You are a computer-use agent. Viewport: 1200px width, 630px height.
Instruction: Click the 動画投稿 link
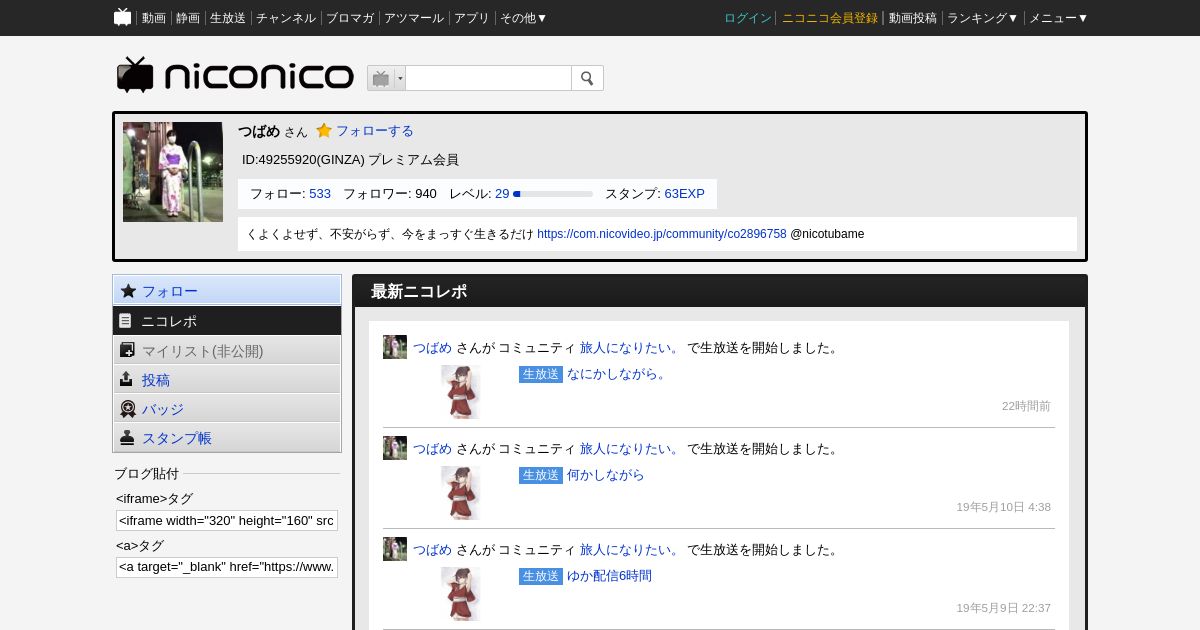tap(913, 18)
